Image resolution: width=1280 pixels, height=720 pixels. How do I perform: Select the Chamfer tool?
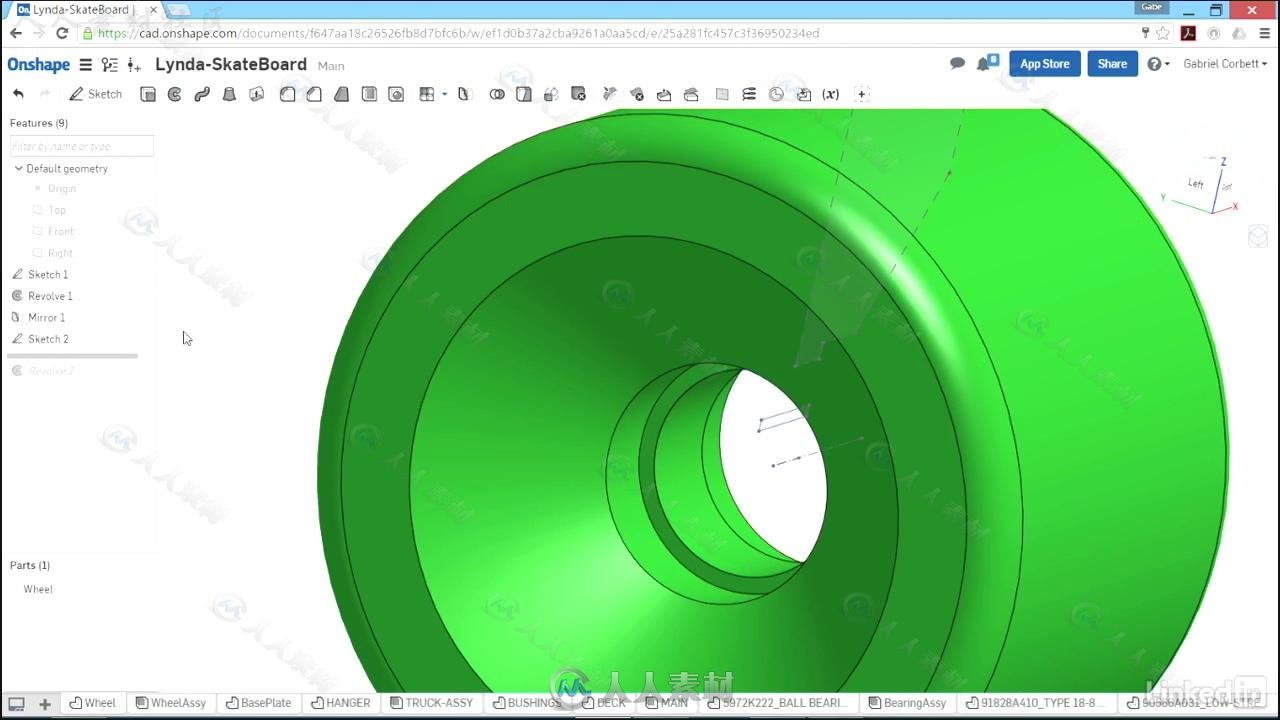tap(314, 94)
